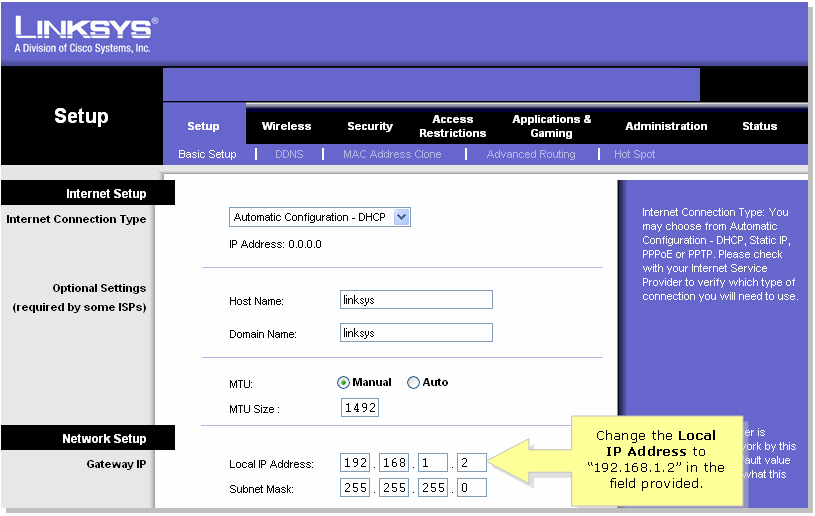
Task: Click the Internet Connection Type help text
Action: pyautogui.click(x=720, y=254)
